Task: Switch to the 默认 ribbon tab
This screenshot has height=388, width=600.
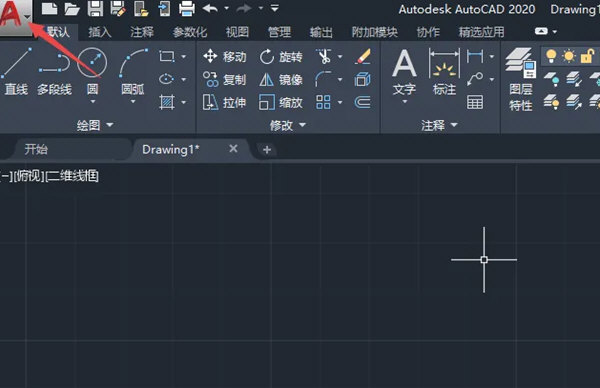Action: [58, 32]
